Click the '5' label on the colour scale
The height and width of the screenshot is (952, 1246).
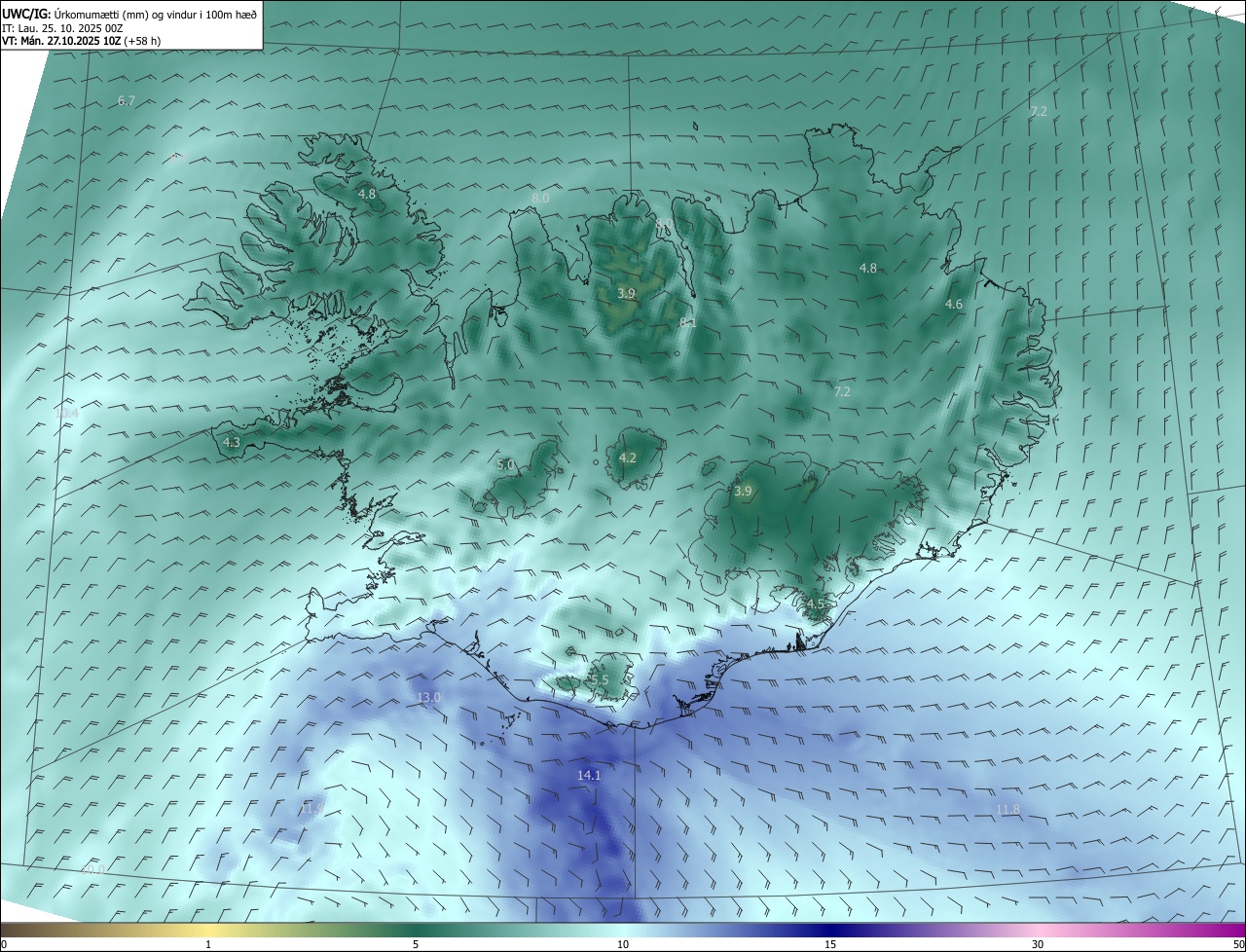pos(416,945)
